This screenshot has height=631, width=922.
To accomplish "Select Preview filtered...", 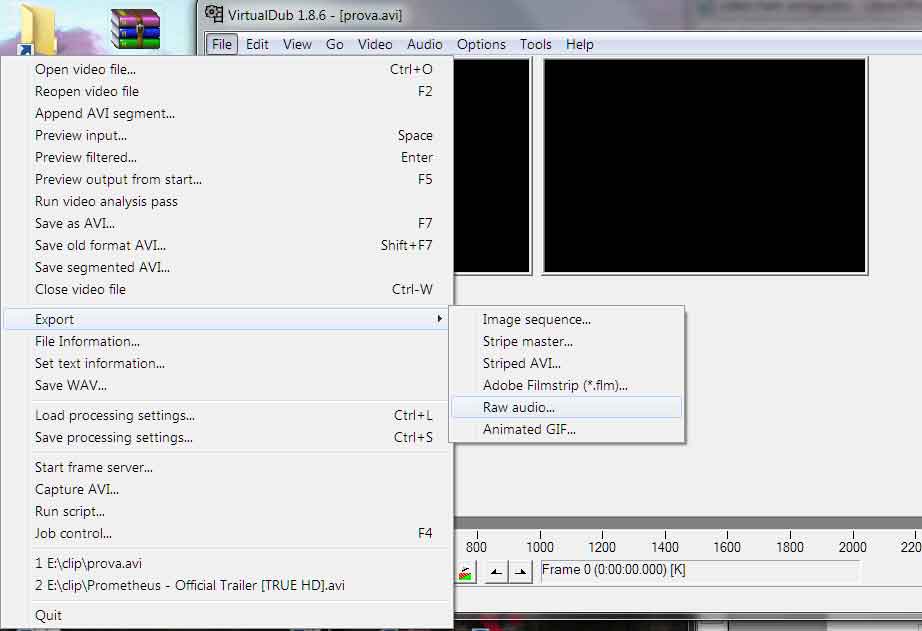I will [226, 158].
